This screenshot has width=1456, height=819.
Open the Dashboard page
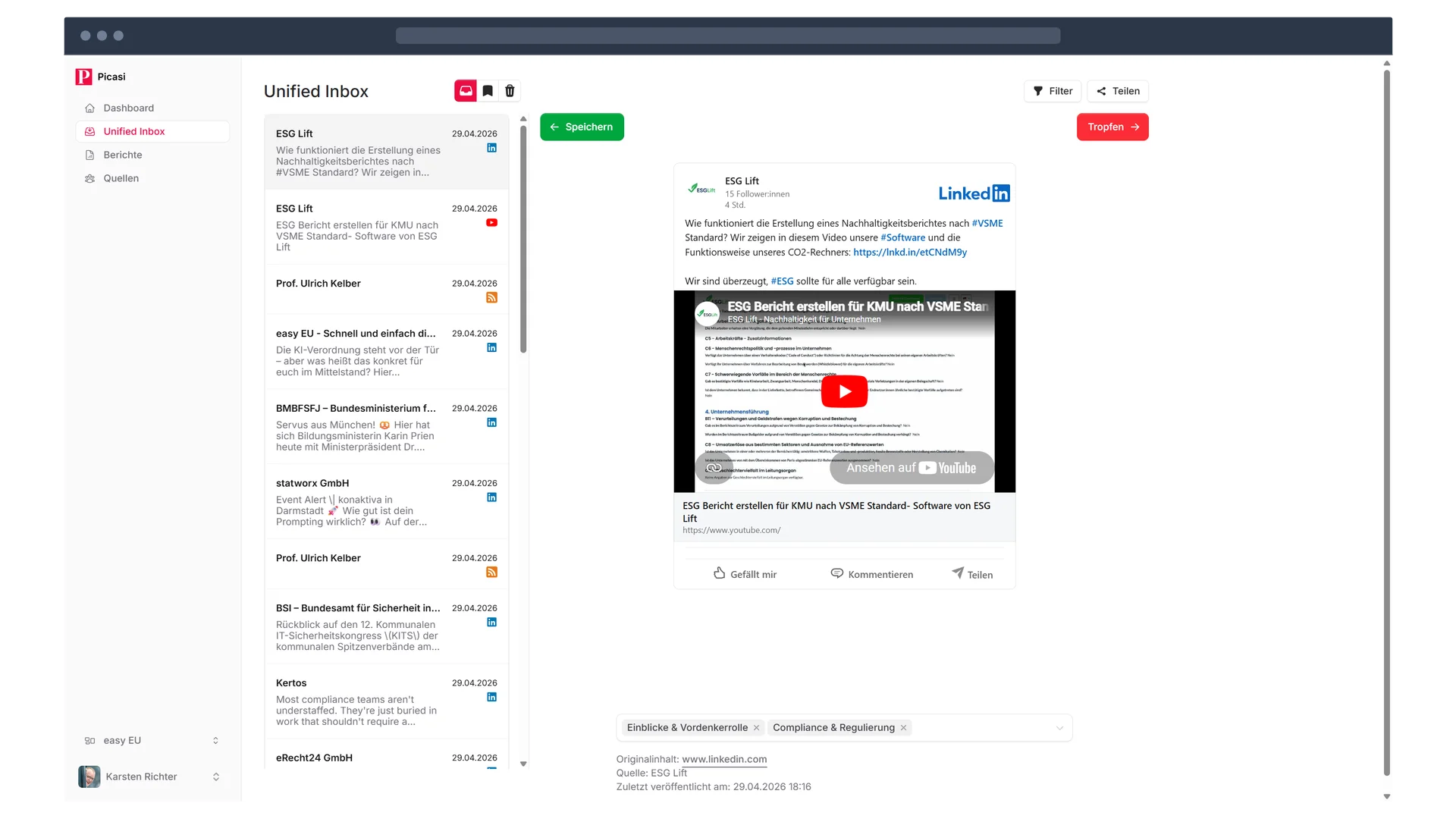click(x=152, y=108)
